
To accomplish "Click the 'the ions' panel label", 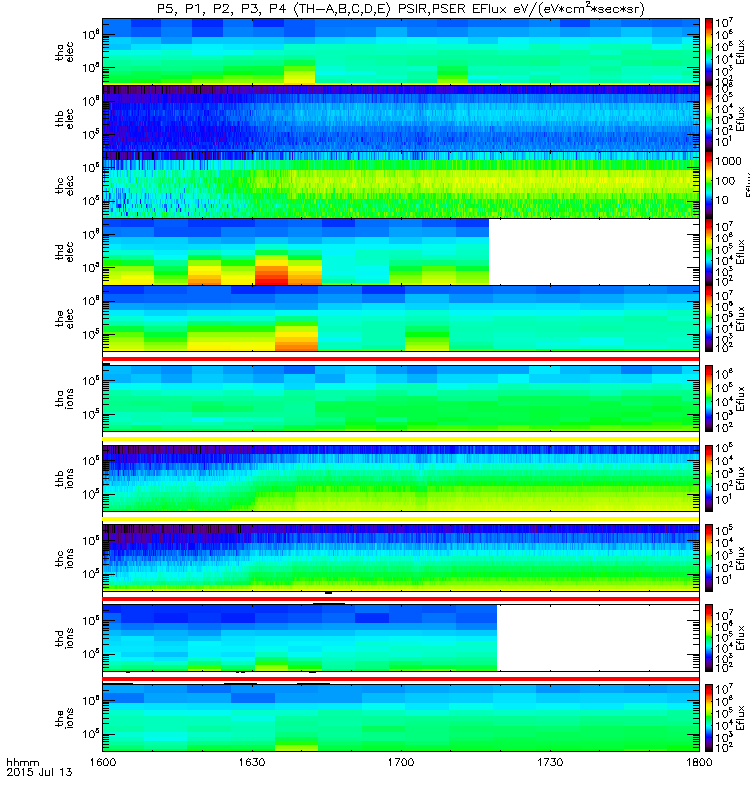I will [x=65, y=718].
